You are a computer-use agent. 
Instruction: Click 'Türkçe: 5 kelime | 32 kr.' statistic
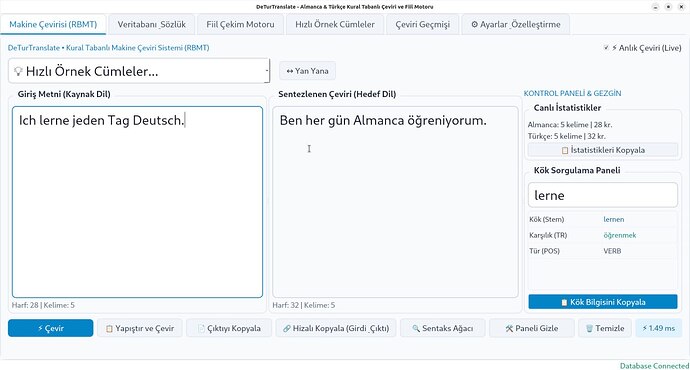click(566, 136)
